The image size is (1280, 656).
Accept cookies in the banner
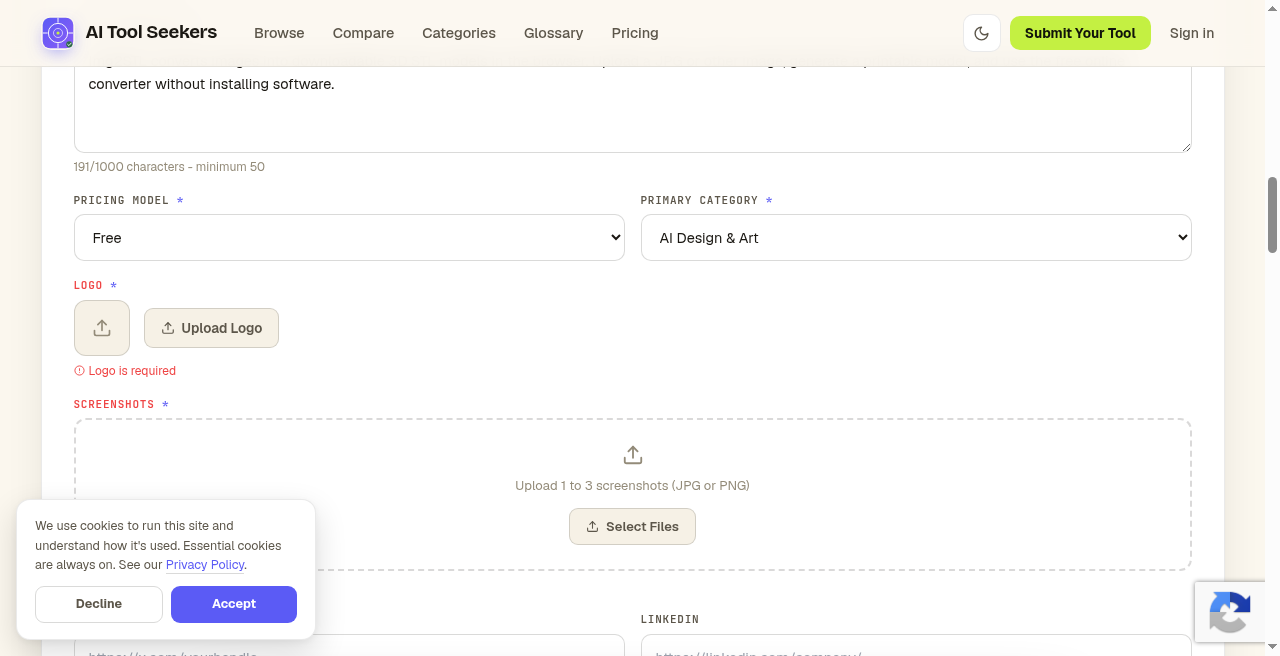(x=234, y=604)
